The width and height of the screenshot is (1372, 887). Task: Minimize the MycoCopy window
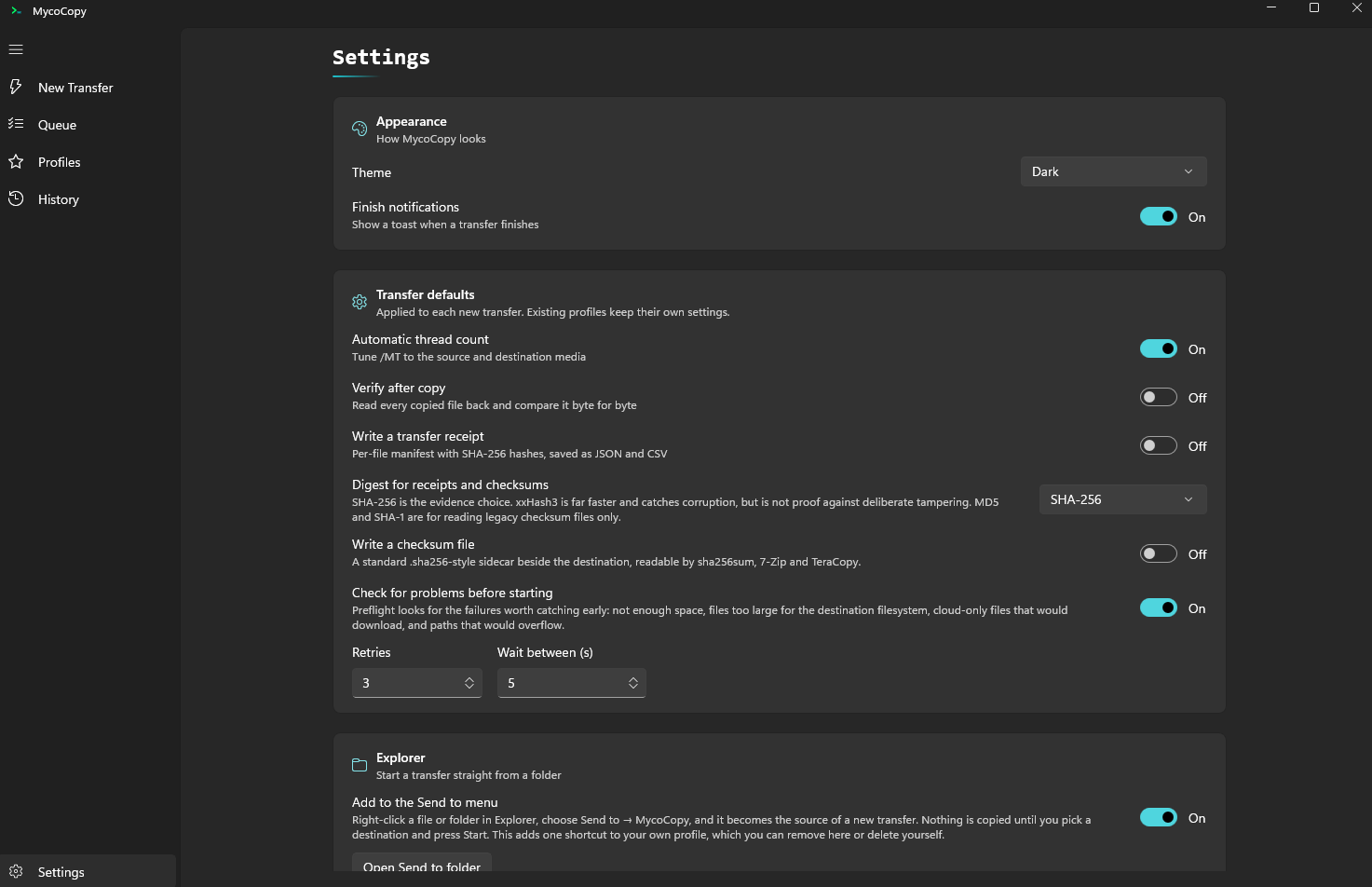[x=1271, y=7]
